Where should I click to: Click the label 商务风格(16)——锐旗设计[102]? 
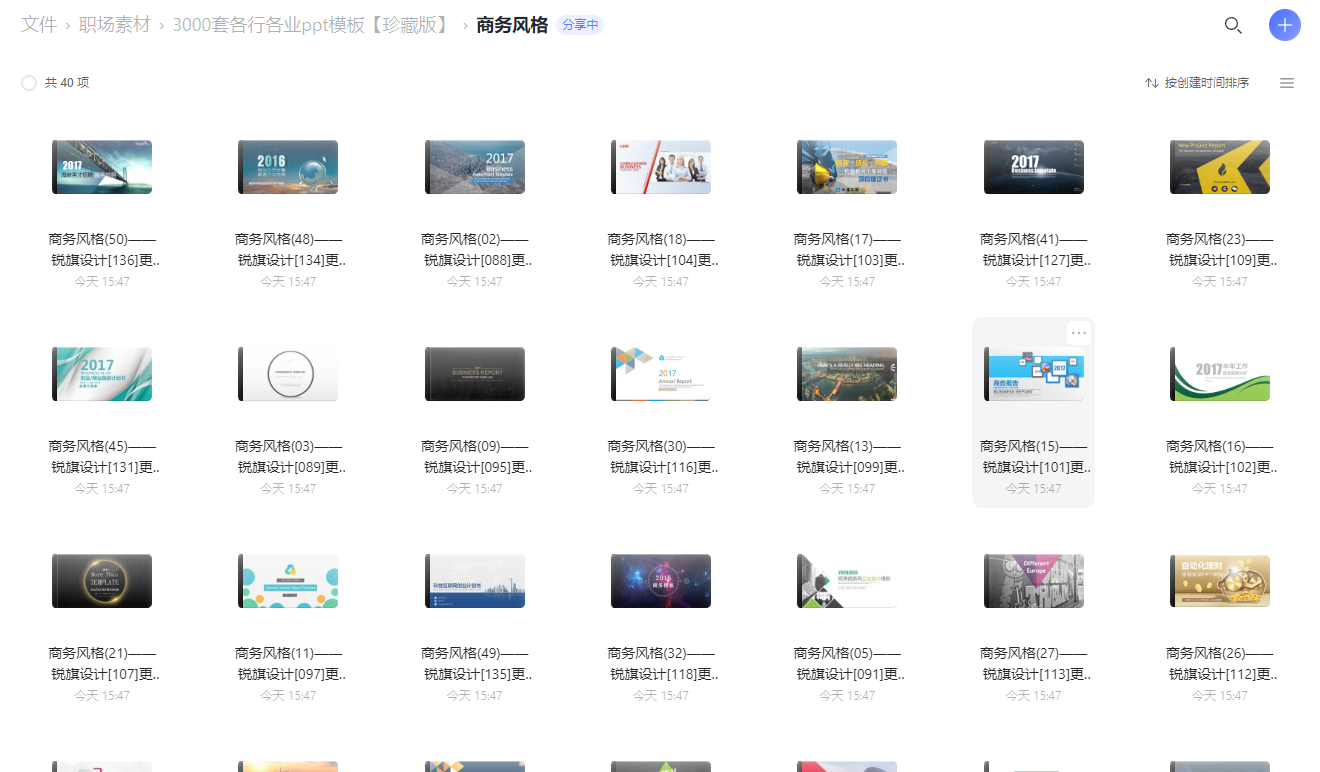point(1220,457)
